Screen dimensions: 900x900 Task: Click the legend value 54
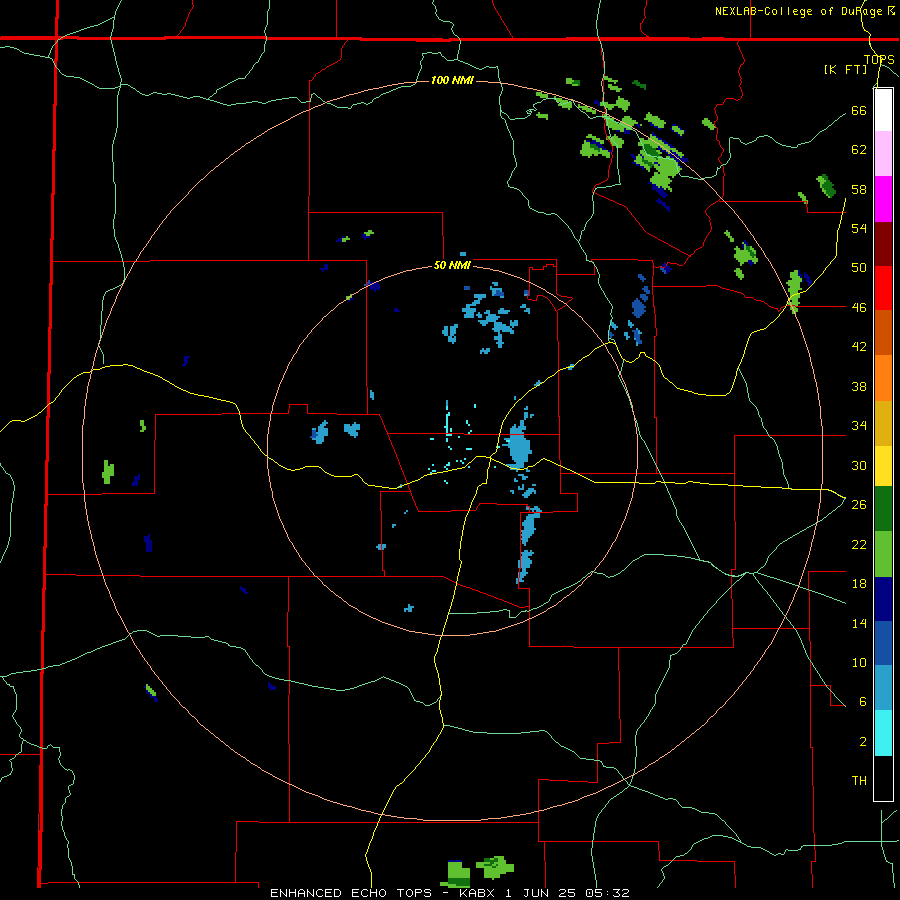[x=859, y=228]
